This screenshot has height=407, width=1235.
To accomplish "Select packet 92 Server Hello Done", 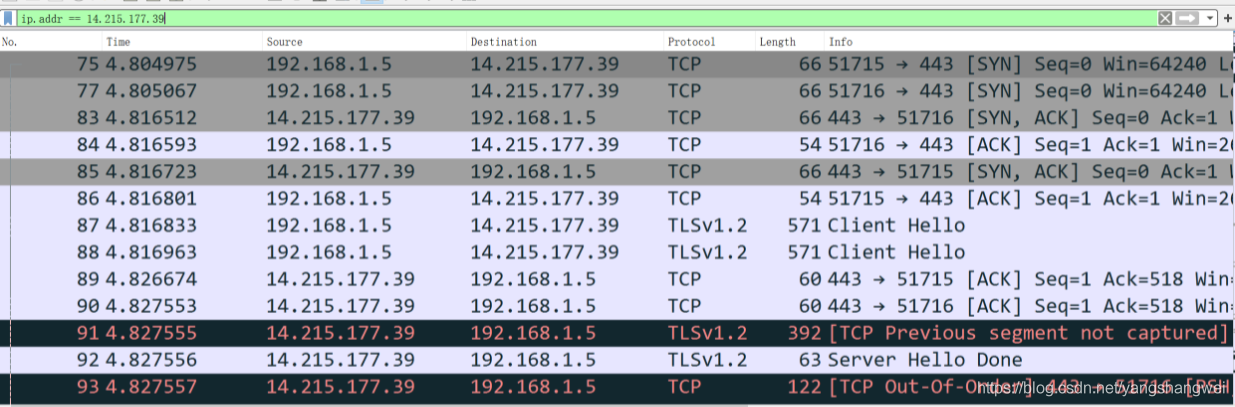I will tap(617, 360).
